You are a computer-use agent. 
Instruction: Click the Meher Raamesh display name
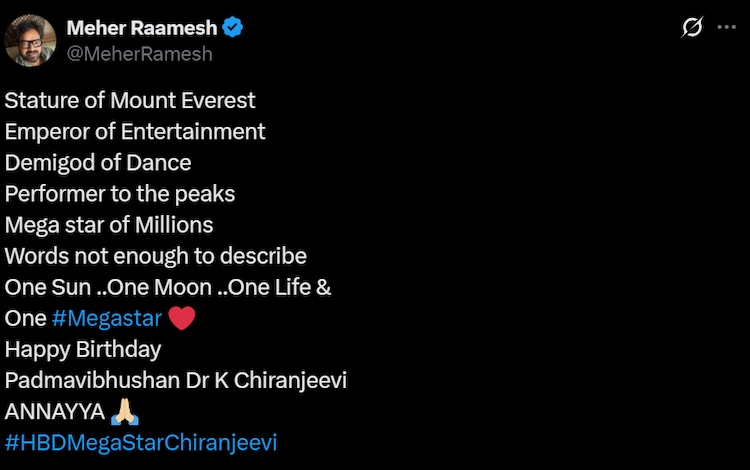(141, 28)
